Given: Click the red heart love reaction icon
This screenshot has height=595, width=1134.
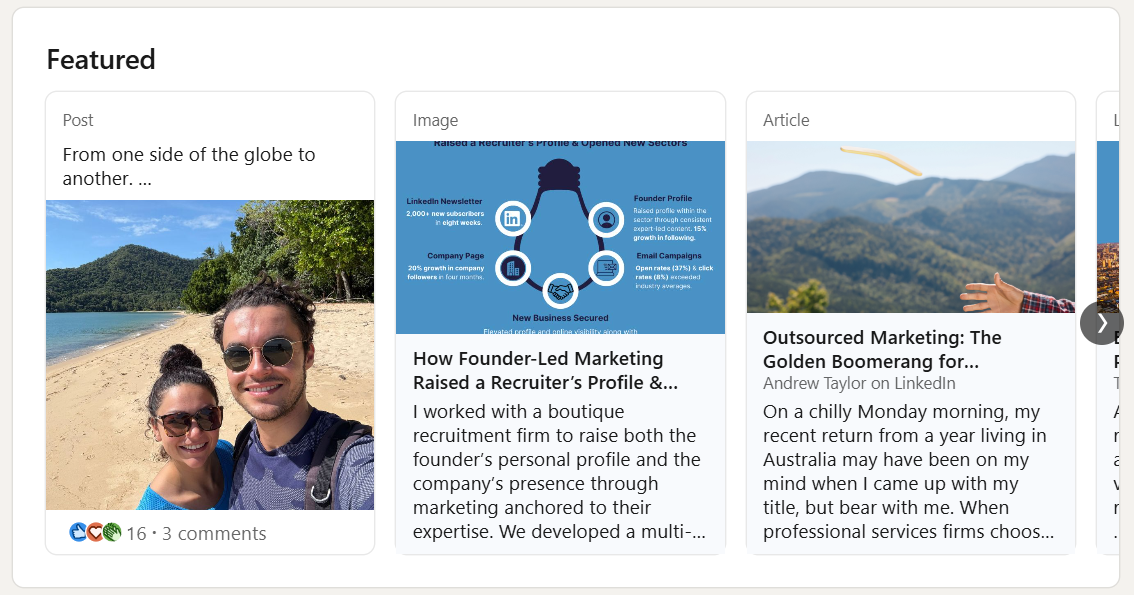Looking at the screenshot, I should 95,533.
